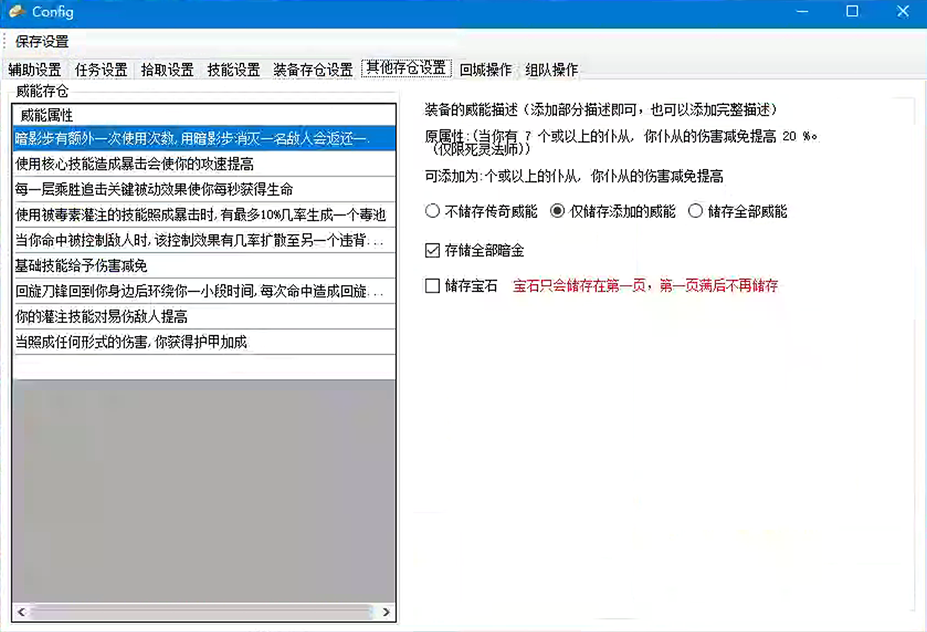Choose 仅储存添加的威能 radio option
927x632 pixels.
point(558,211)
